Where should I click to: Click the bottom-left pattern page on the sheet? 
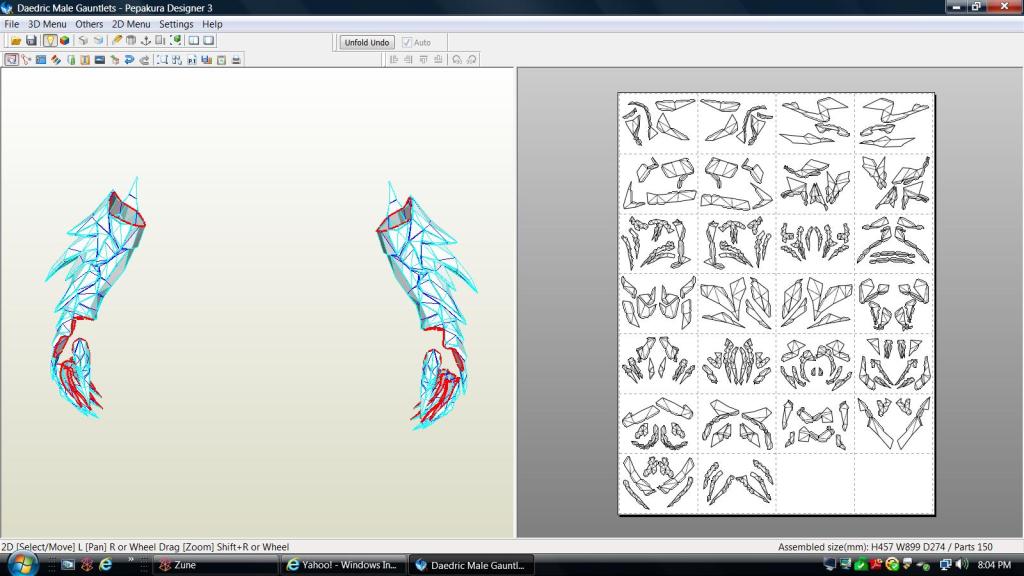click(658, 483)
